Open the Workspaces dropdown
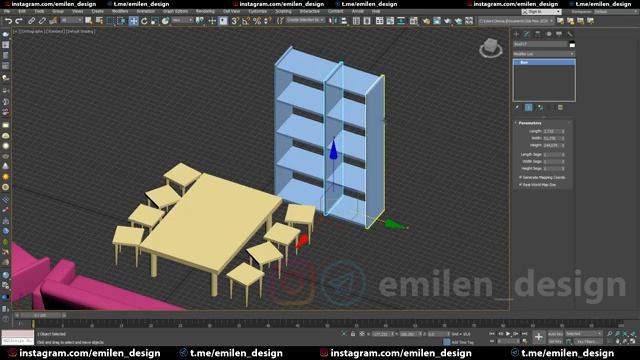This screenshot has width=640, height=360. click(x=616, y=12)
